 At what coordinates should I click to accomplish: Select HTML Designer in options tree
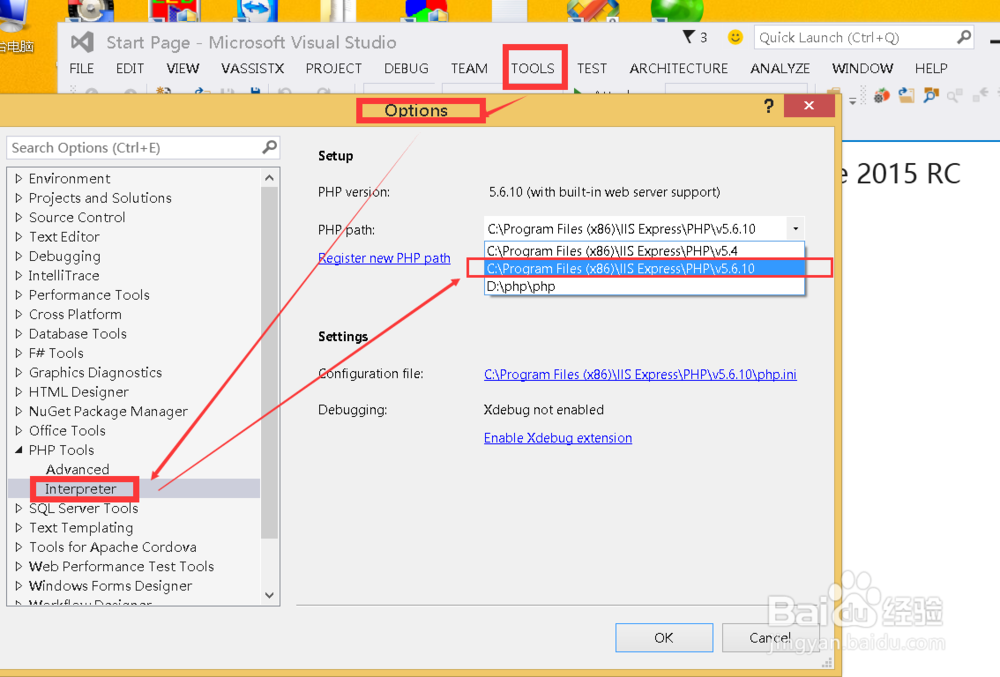(x=79, y=392)
